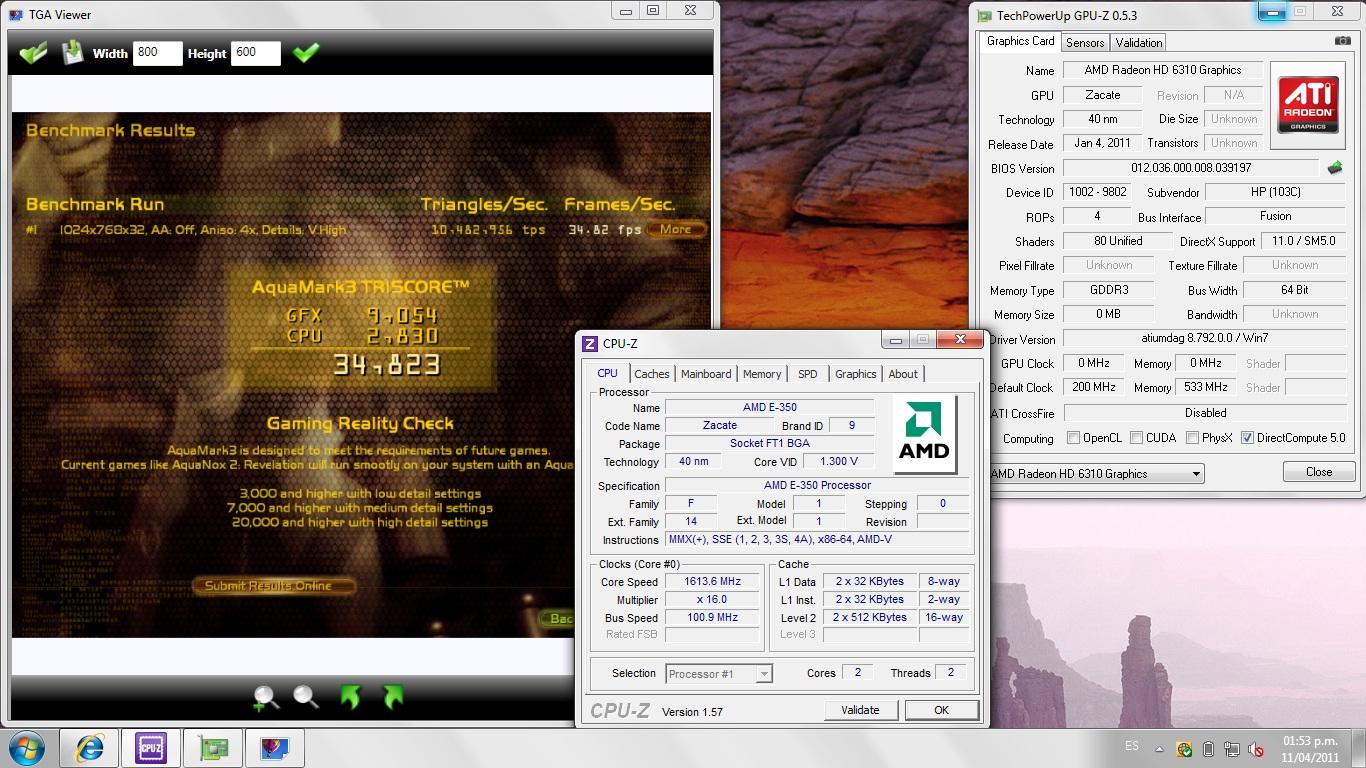The height and width of the screenshot is (768, 1366).
Task: Click the 34,823 AquaMark3 total score
Action: click(x=387, y=365)
